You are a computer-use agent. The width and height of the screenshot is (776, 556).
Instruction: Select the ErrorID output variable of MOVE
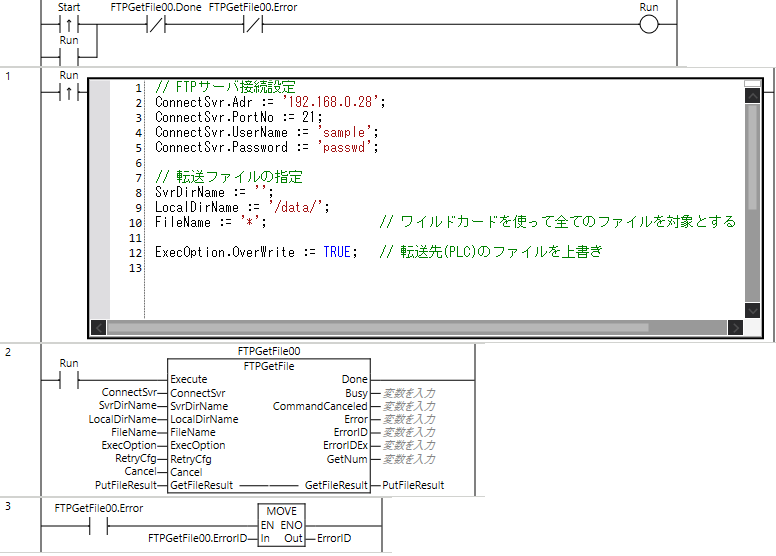334,539
